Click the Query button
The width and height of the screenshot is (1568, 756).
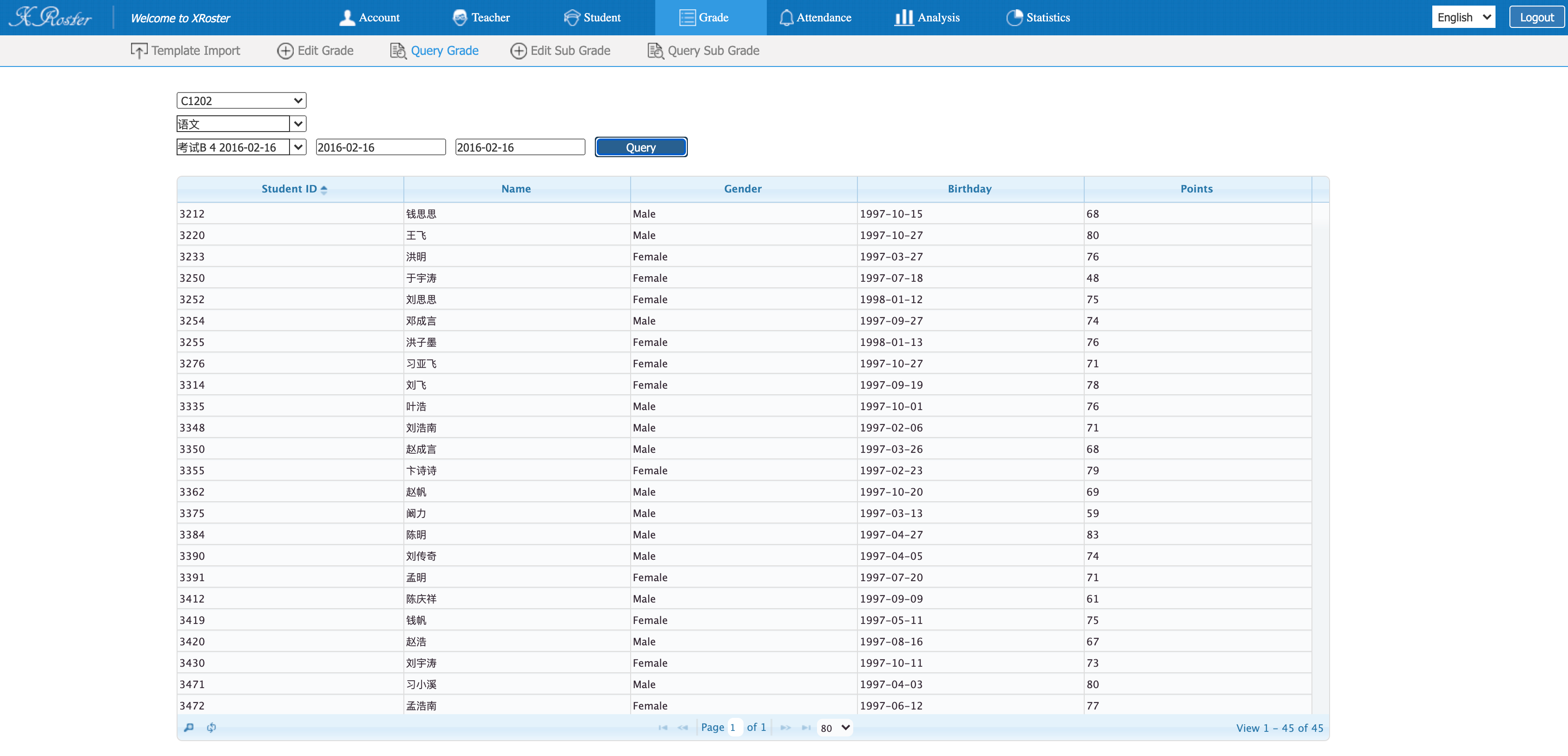pyautogui.click(x=640, y=147)
